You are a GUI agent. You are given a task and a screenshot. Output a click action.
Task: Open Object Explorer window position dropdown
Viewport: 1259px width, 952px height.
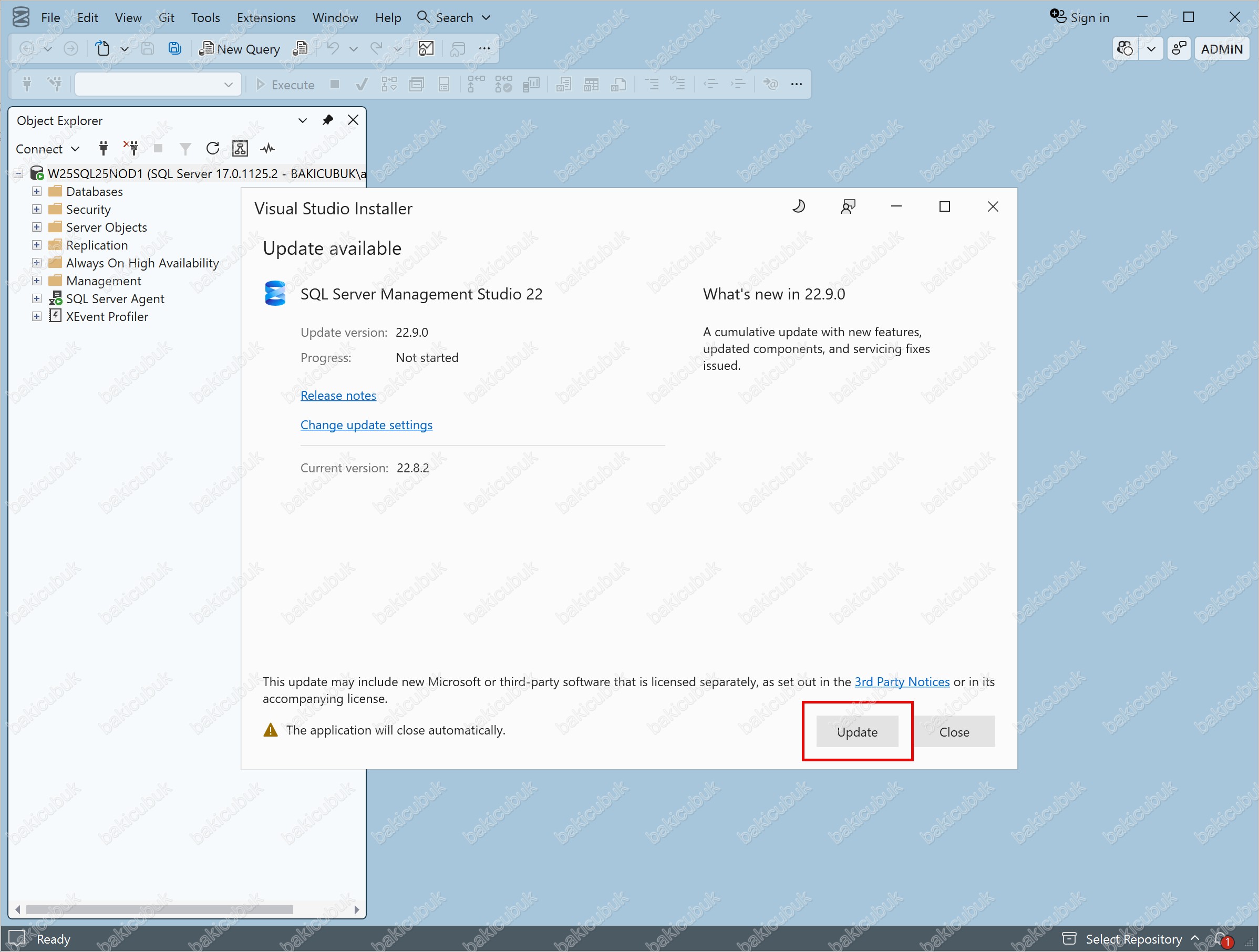tap(302, 120)
